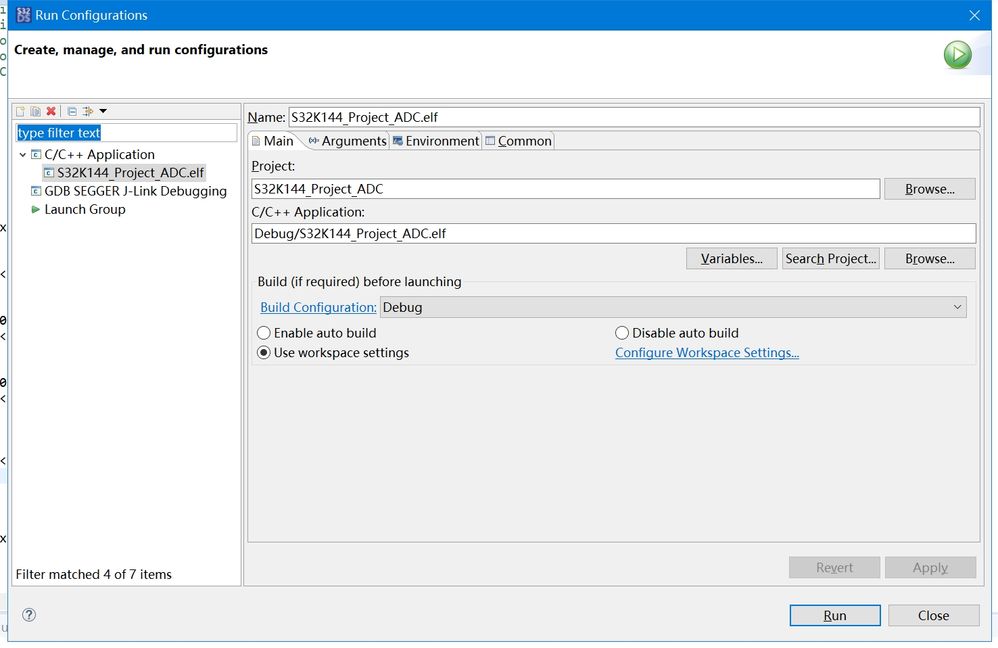The height and width of the screenshot is (648, 998).
Task: Click Browse button below application path
Action: [x=929, y=258]
